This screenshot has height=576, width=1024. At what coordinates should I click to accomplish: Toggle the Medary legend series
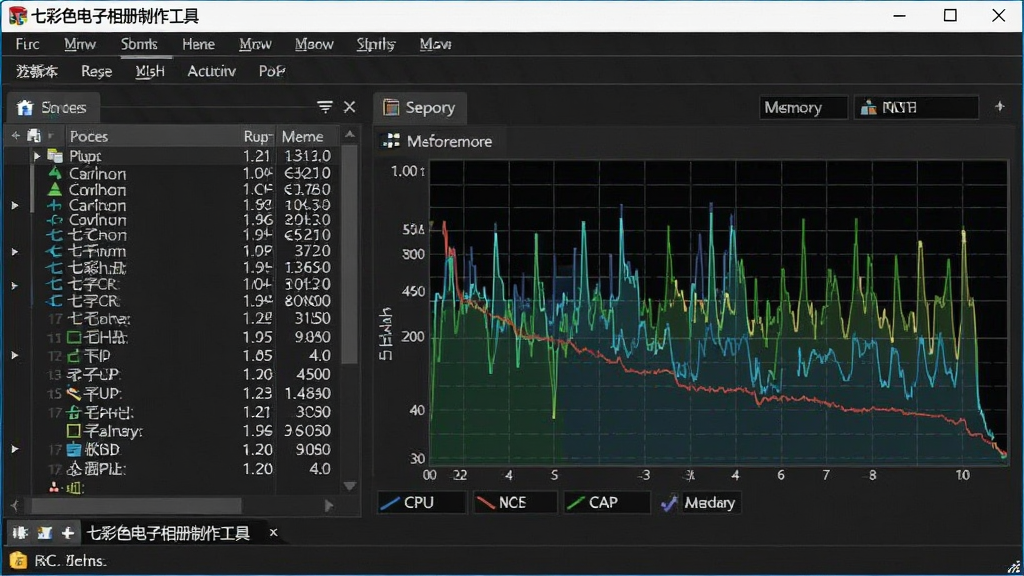point(699,502)
